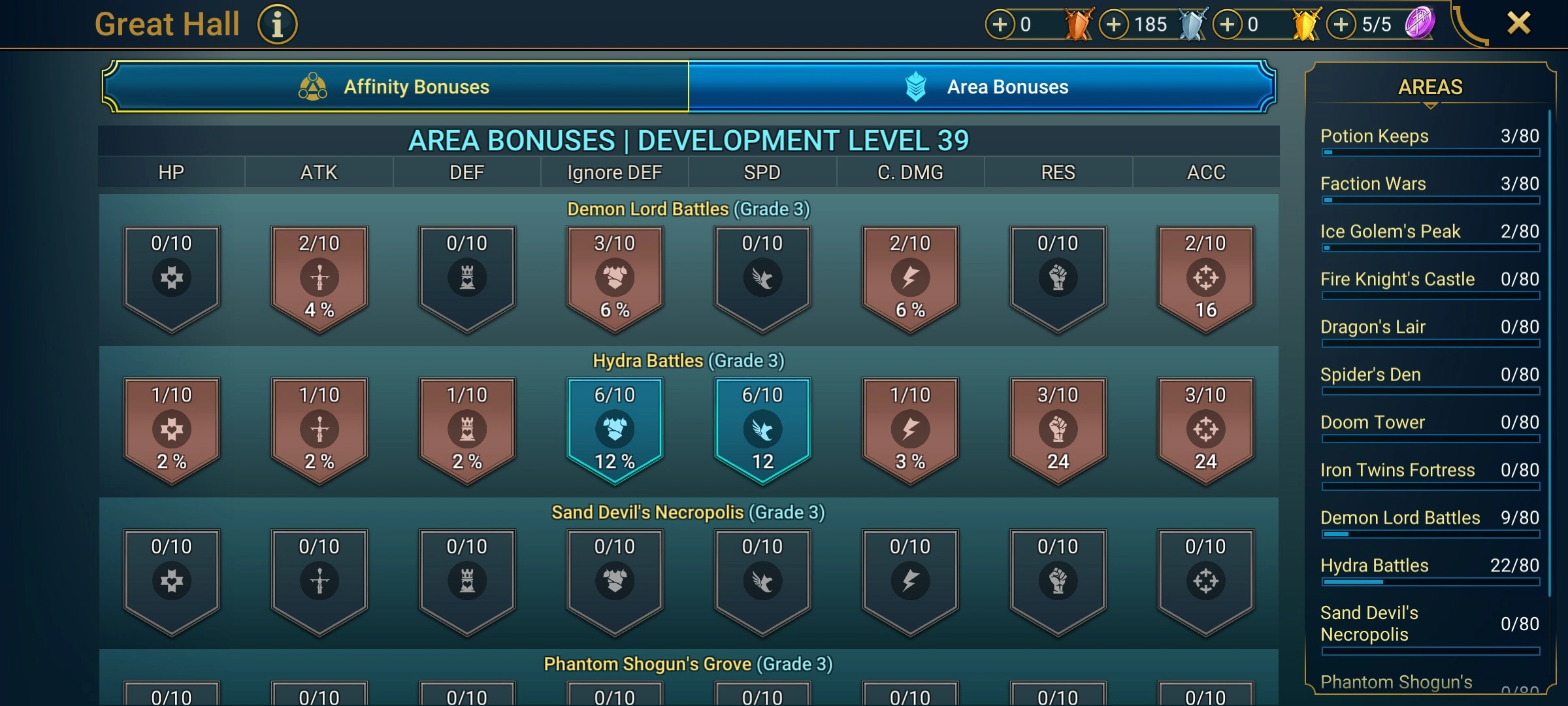The height and width of the screenshot is (706, 1568).
Task: Select Demon Lord ACC badge showing 16
Action: (x=1206, y=279)
